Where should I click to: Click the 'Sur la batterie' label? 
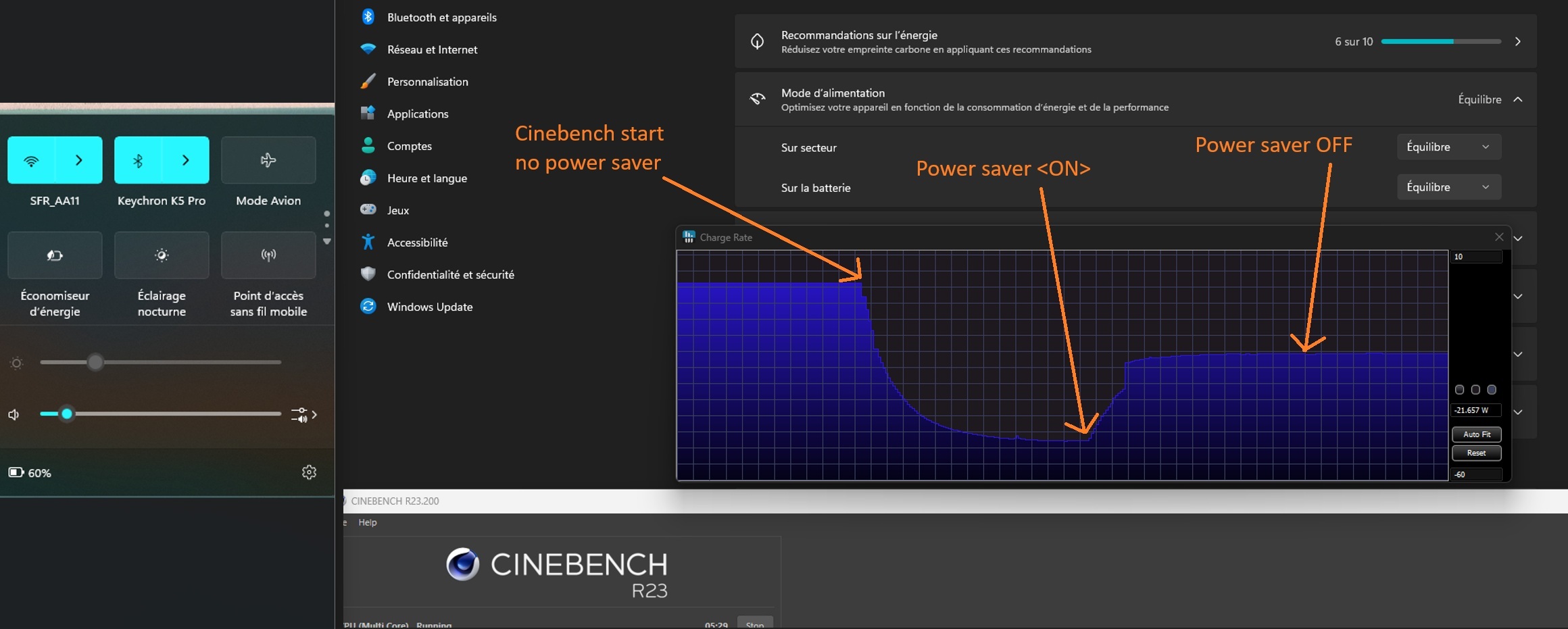point(816,188)
